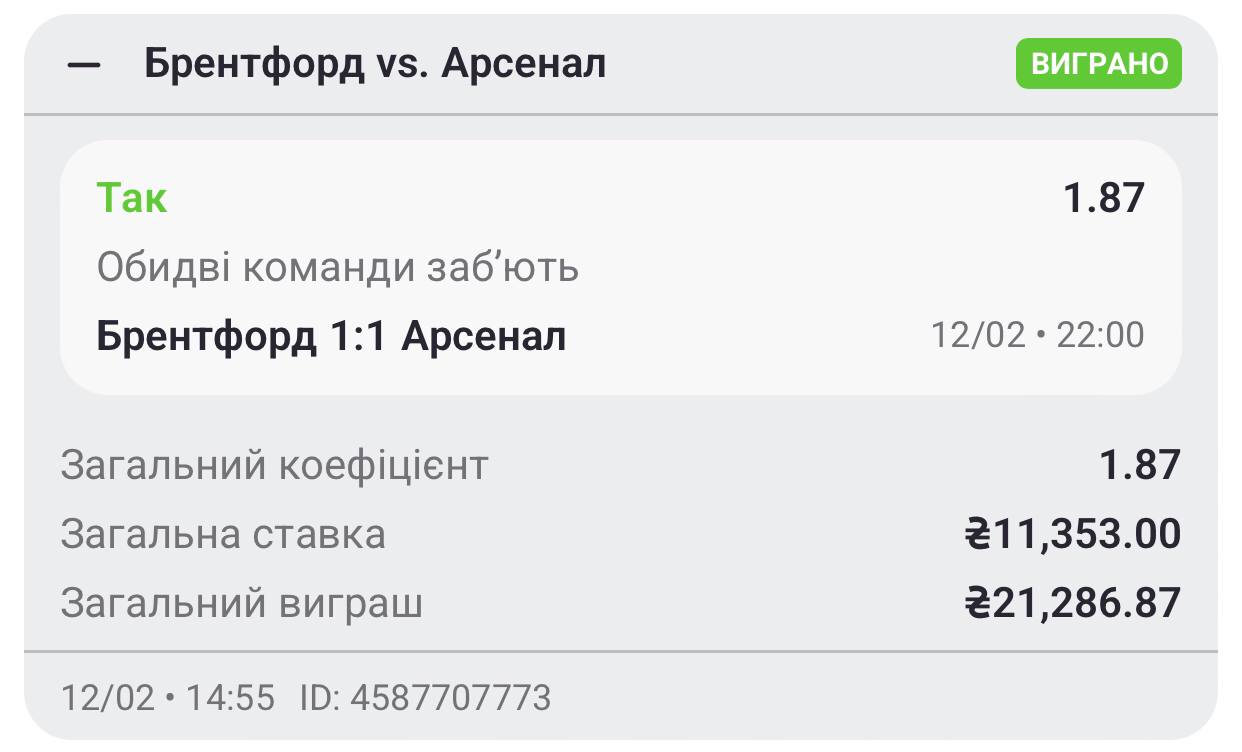1242x752 pixels.
Task: Click the vs. text in the header
Action: click(404, 64)
